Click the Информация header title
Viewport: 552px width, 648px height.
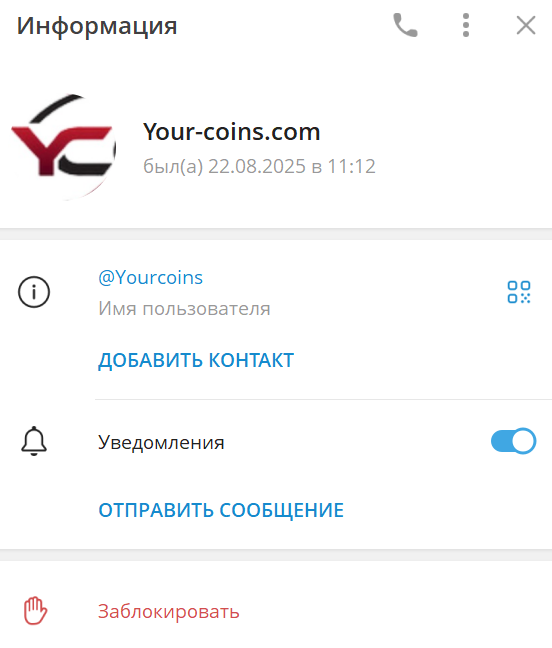pyautogui.click(x=97, y=26)
